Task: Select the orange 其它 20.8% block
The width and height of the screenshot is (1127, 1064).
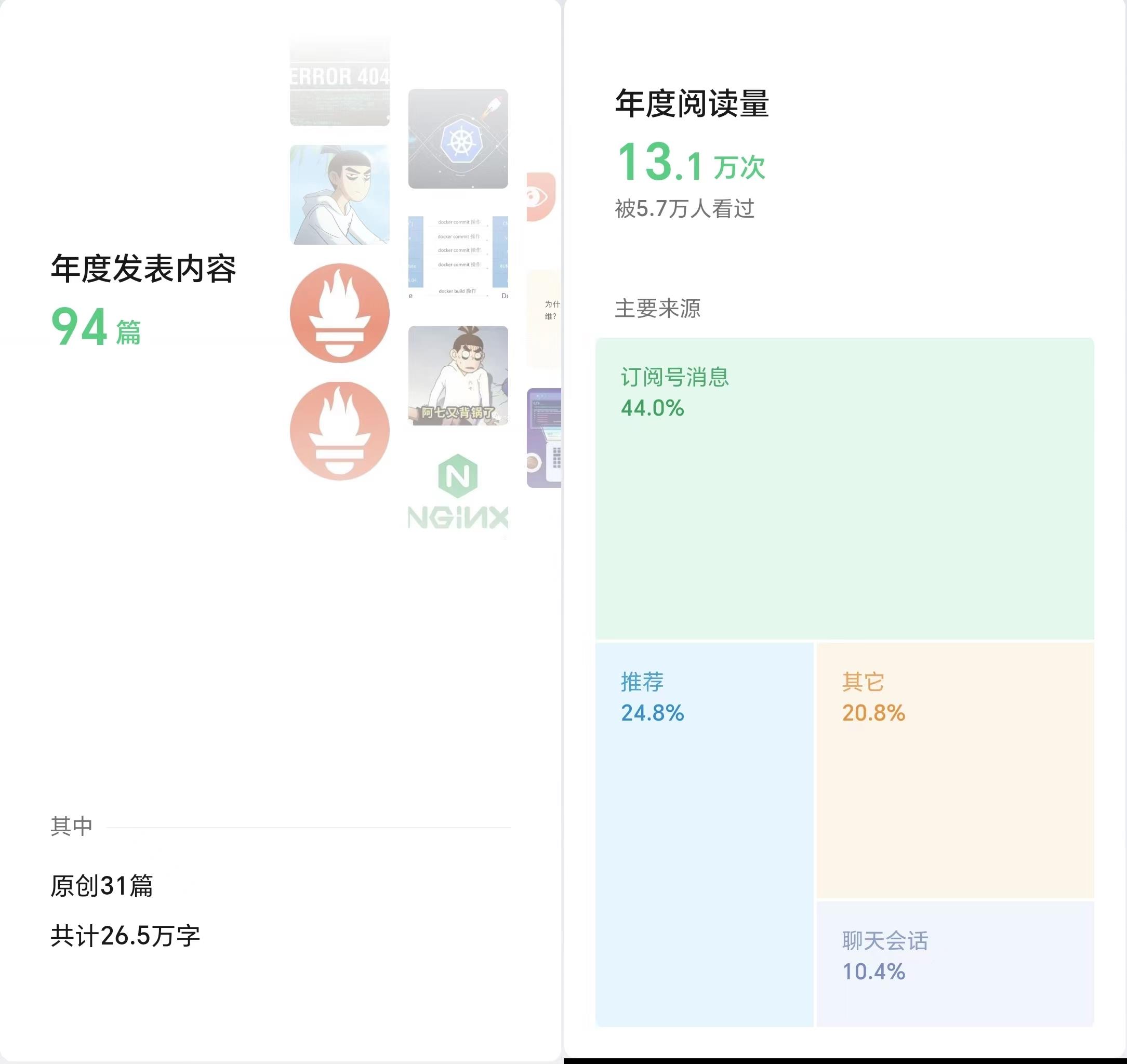Action: pyautogui.click(x=955, y=770)
